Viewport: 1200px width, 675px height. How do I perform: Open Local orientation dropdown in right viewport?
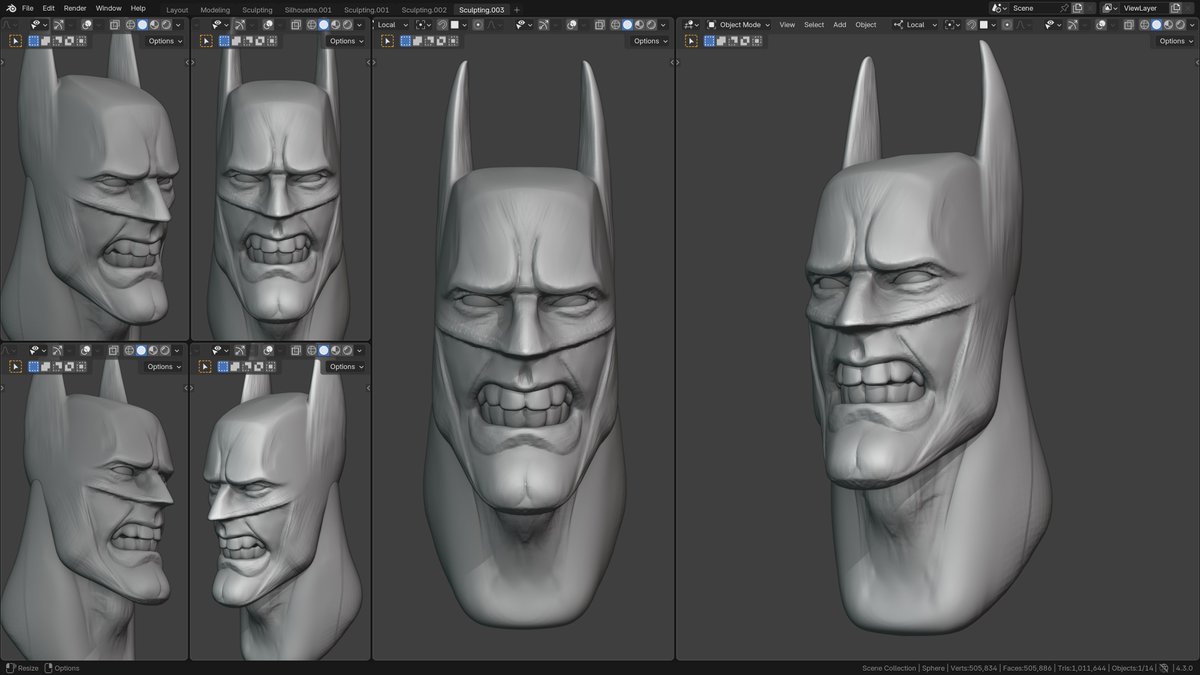(x=916, y=25)
